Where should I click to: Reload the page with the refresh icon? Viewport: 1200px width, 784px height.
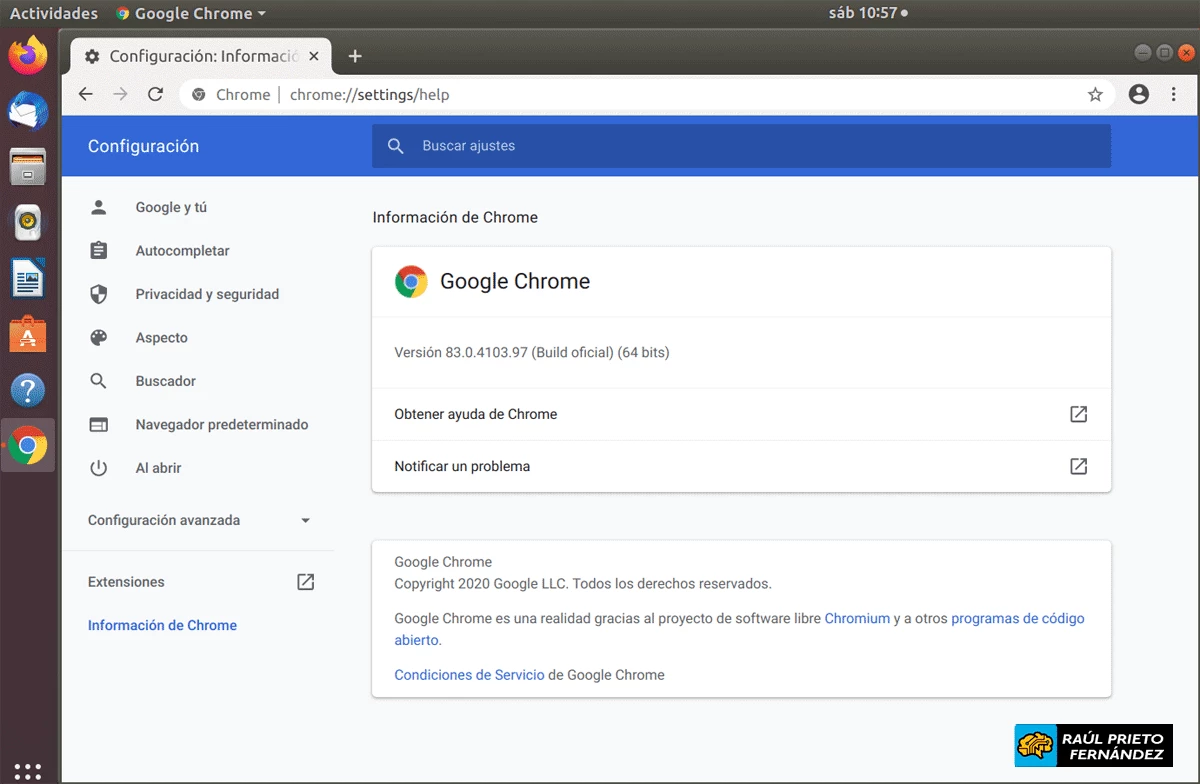tap(155, 94)
